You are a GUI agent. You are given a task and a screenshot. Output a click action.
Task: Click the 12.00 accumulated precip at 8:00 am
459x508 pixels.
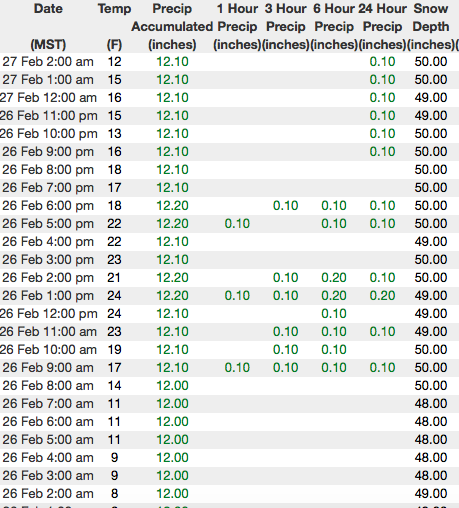[172, 386]
